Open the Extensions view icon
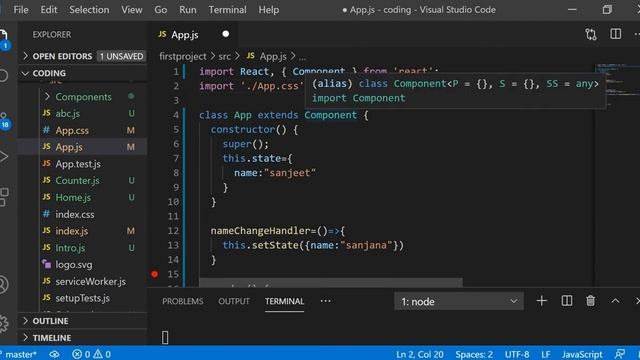640x360 pixels. pos(4,197)
